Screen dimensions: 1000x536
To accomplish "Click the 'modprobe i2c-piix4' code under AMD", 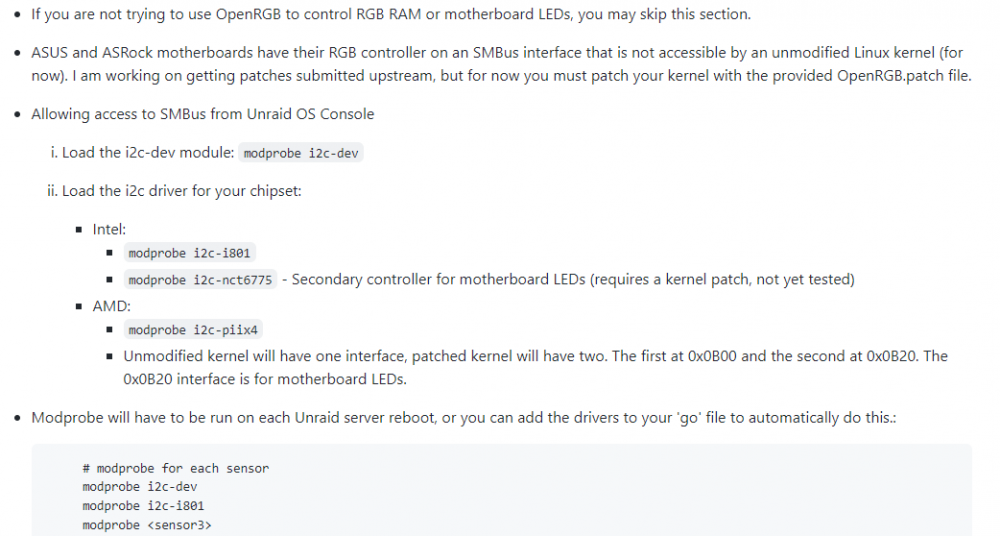I will tap(193, 330).
